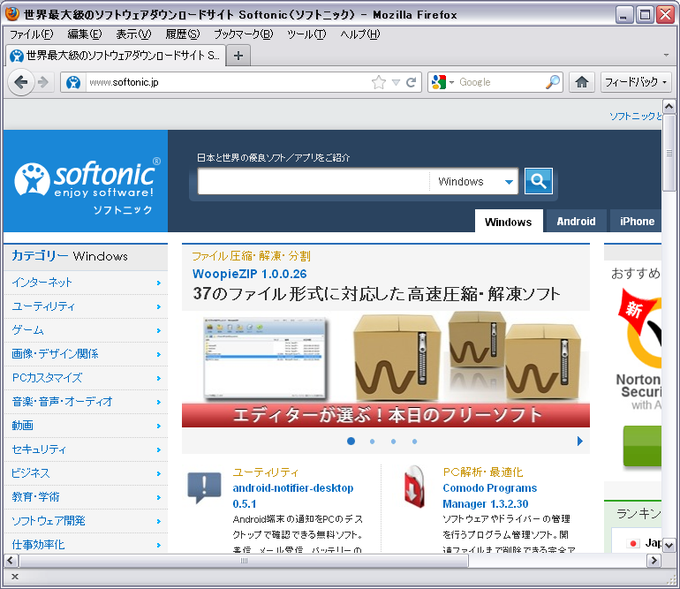Viewport: 680px width, 589px height.
Task: Open the 編集 menu
Action: pos(85,34)
